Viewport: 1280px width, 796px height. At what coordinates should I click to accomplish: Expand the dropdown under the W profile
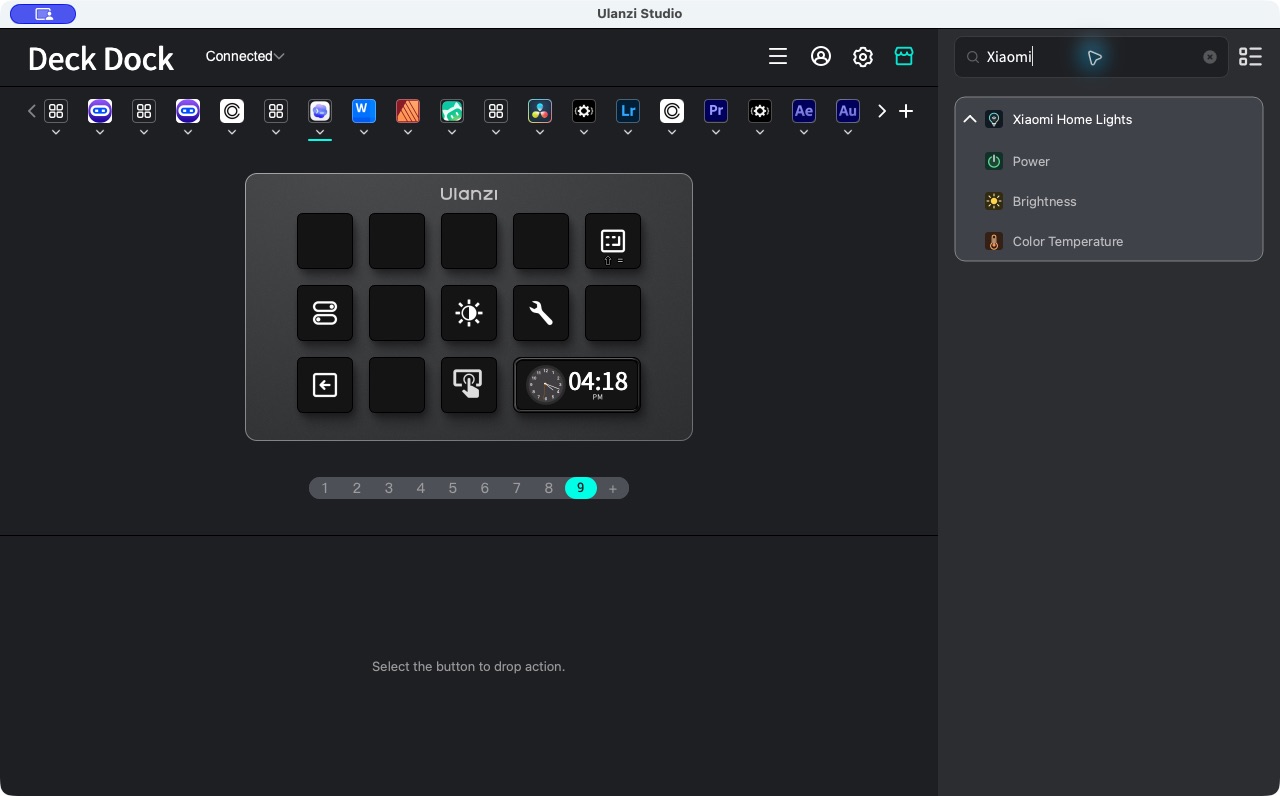click(364, 132)
